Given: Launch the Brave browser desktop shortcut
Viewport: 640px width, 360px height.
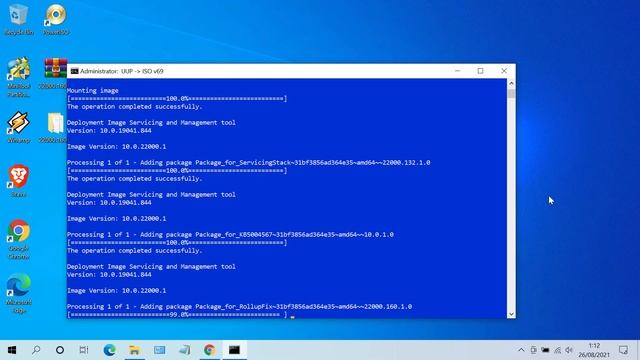Looking at the screenshot, I should (18, 181).
